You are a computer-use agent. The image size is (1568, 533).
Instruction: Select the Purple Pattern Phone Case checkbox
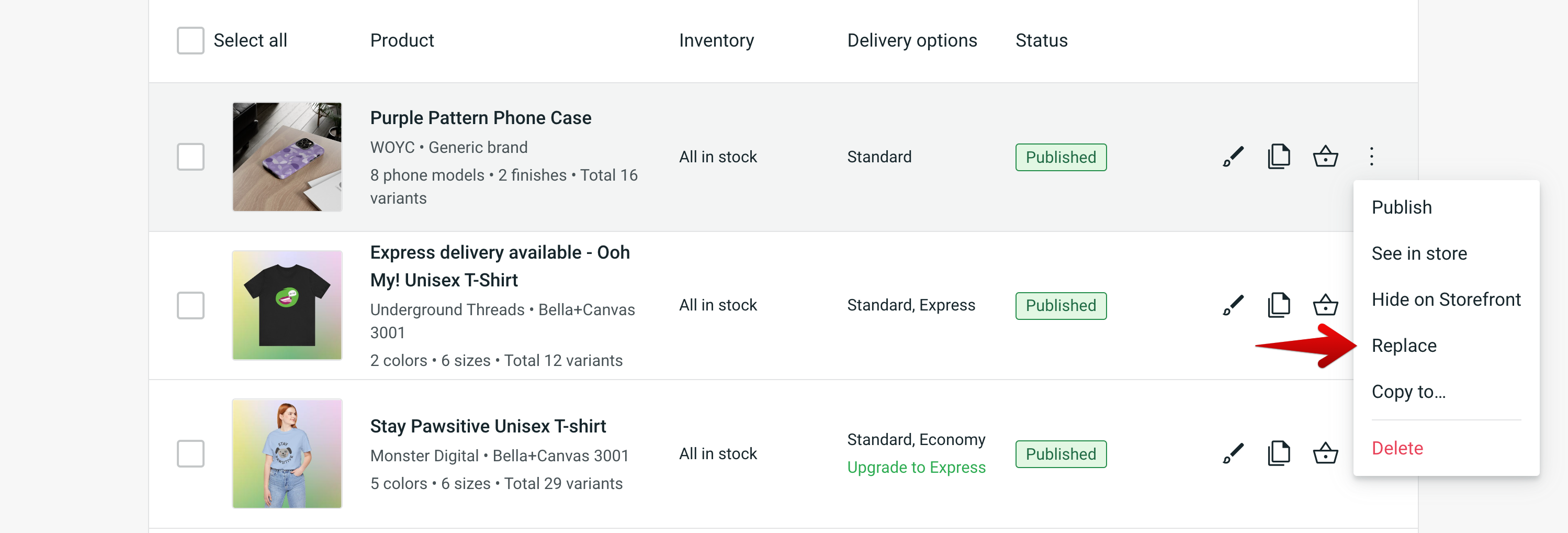coord(190,157)
